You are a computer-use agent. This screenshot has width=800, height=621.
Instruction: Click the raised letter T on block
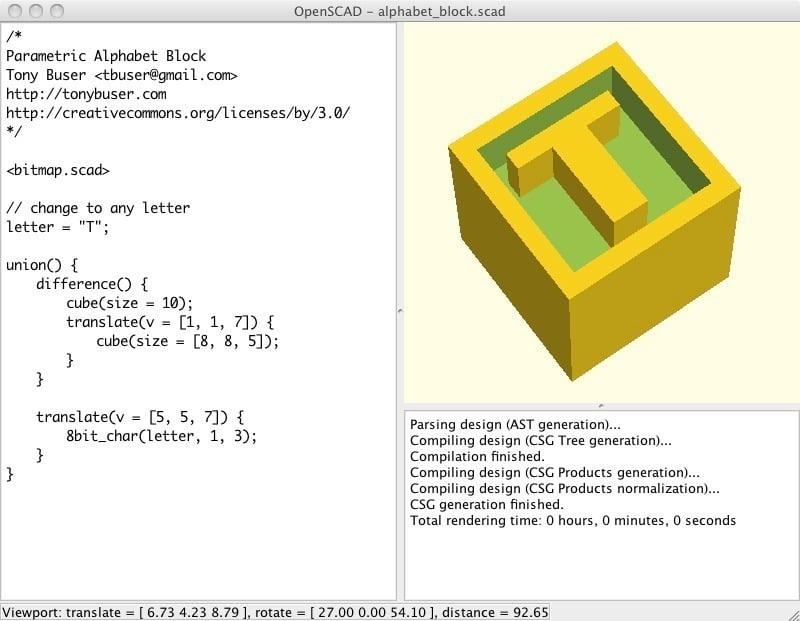[579, 168]
